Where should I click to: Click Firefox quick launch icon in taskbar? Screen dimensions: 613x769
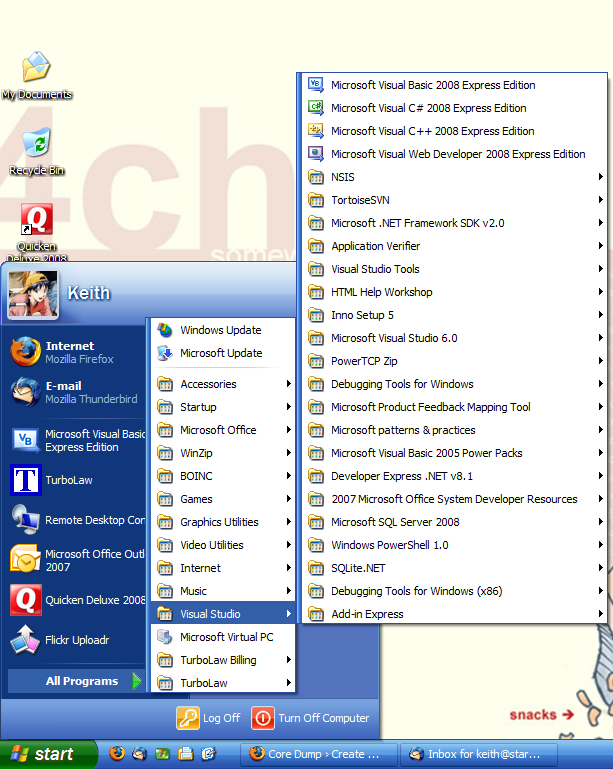tap(117, 753)
